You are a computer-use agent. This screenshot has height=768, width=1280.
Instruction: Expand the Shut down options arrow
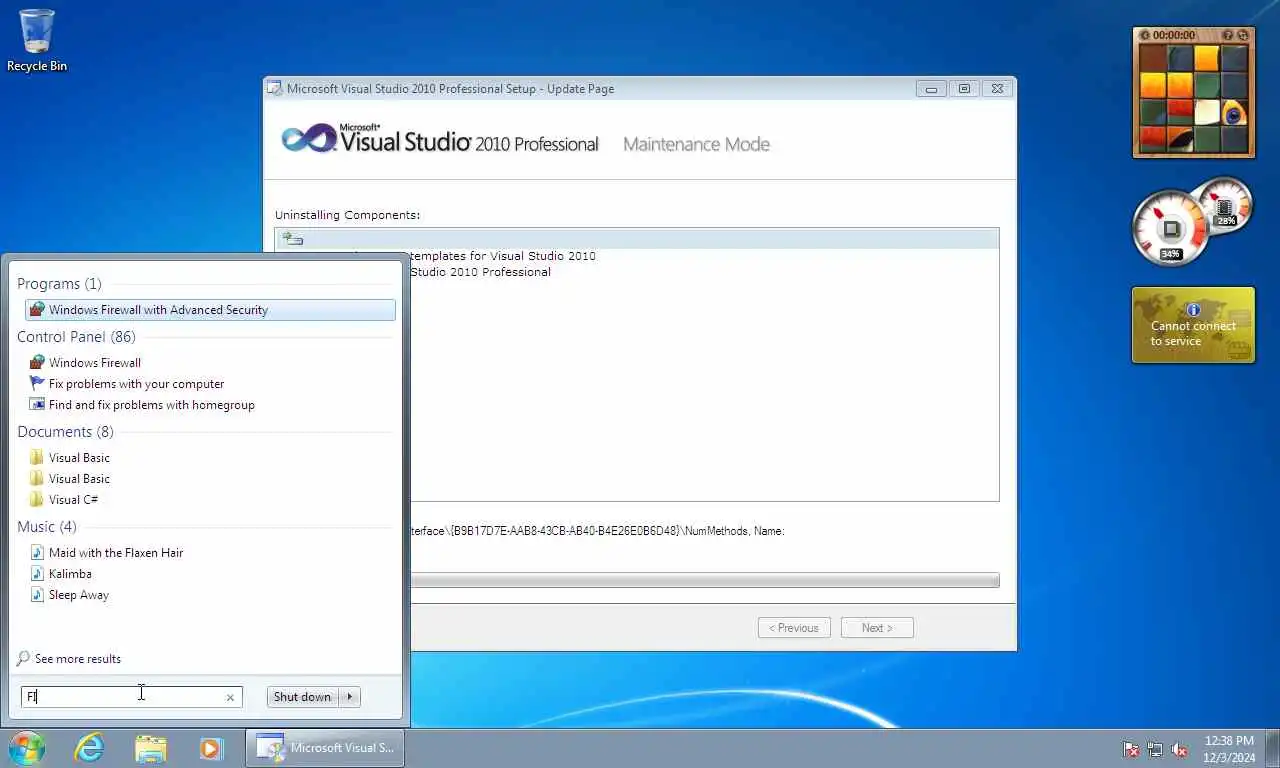tap(350, 697)
